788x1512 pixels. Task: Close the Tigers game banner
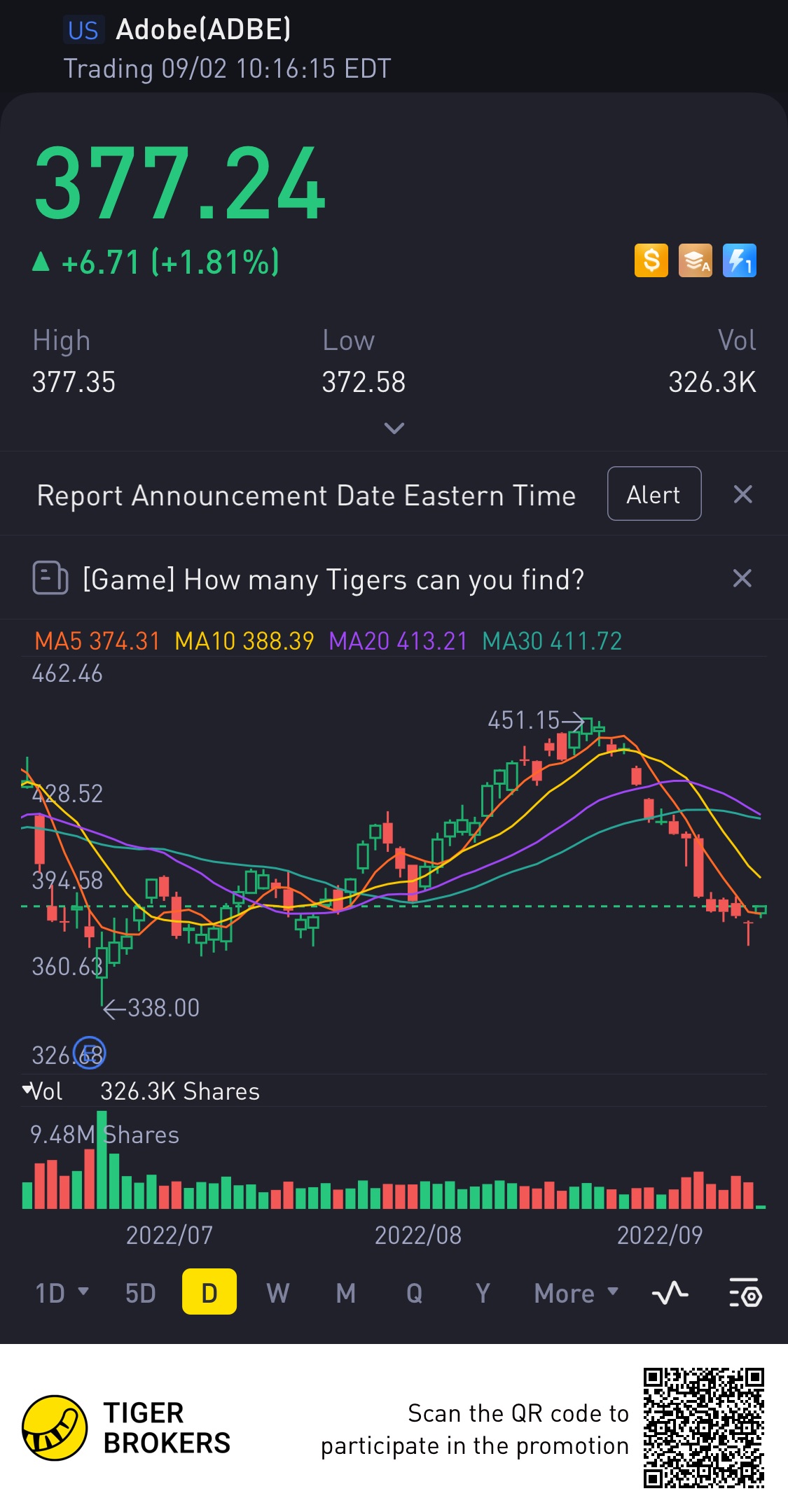coord(742,578)
